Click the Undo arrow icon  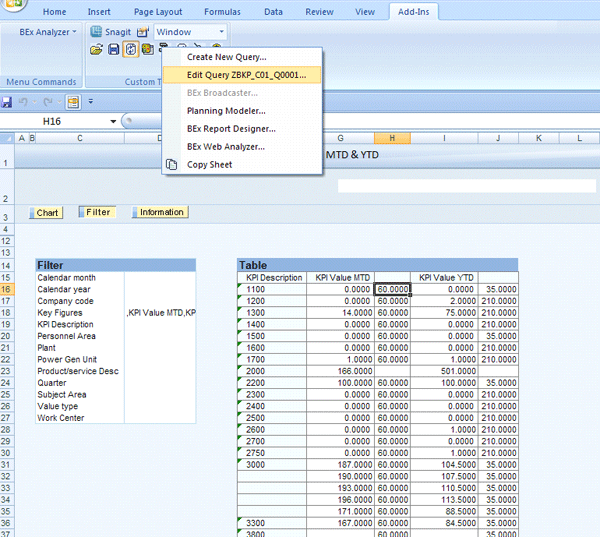tap(23, 102)
